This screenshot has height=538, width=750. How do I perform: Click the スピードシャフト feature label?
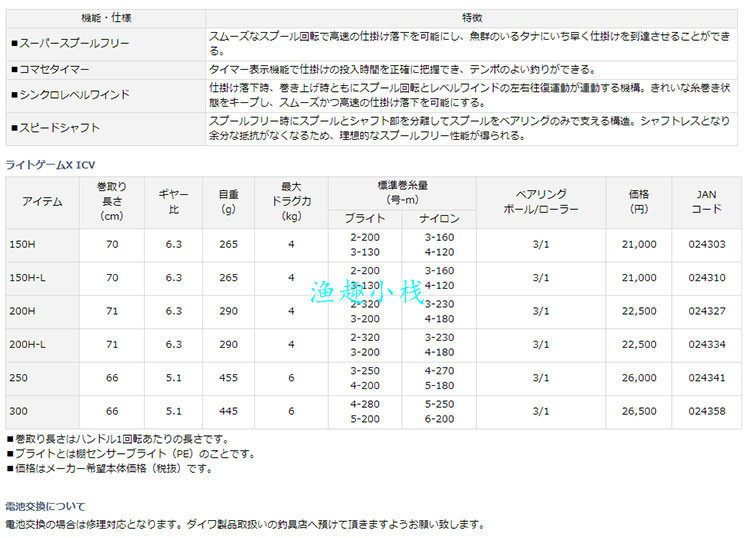tap(55, 128)
